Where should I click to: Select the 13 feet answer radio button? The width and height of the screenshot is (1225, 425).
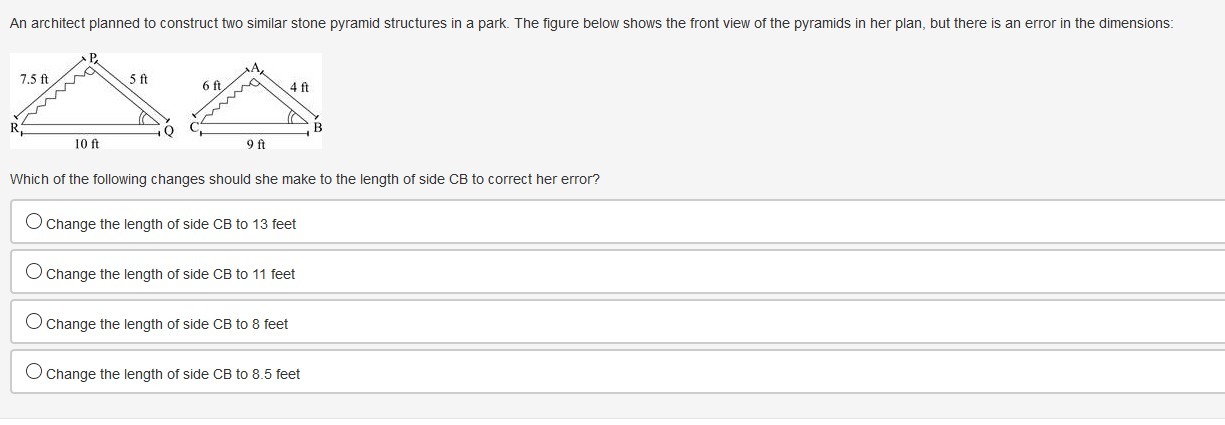35,223
